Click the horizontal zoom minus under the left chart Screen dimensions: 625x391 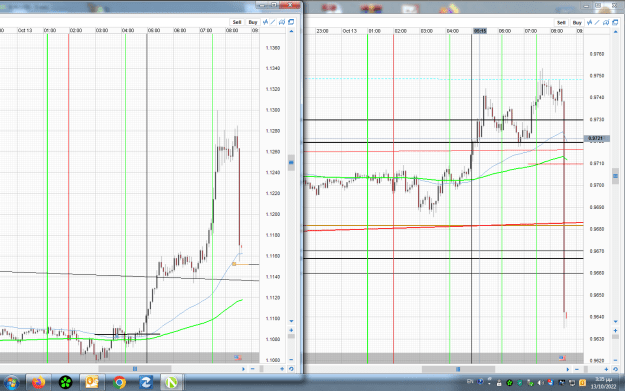click(253, 369)
